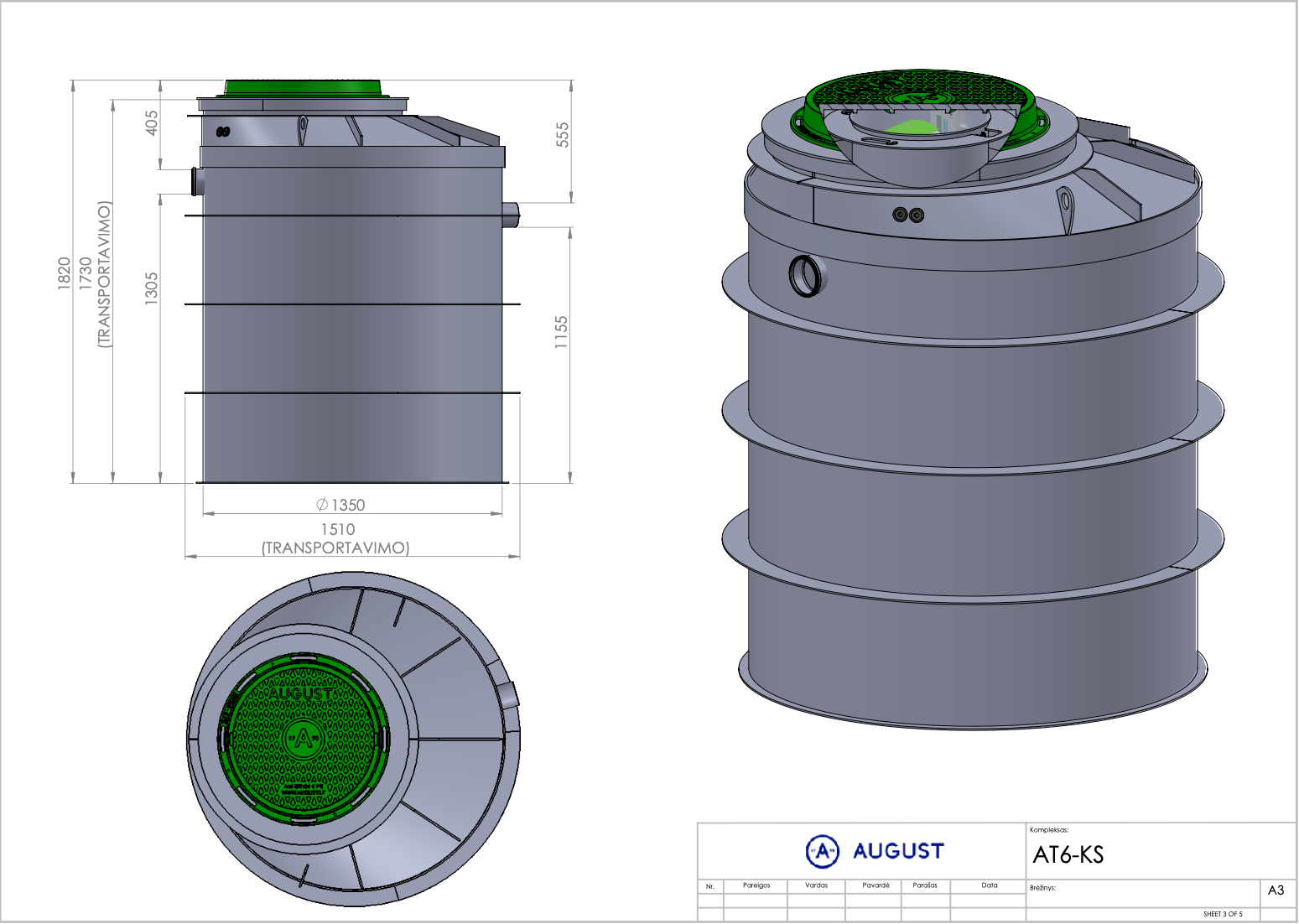Image resolution: width=1299 pixels, height=924 pixels.
Task: Select the 1510 transportavimo width dimension
Action: pyautogui.click(x=336, y=538)
